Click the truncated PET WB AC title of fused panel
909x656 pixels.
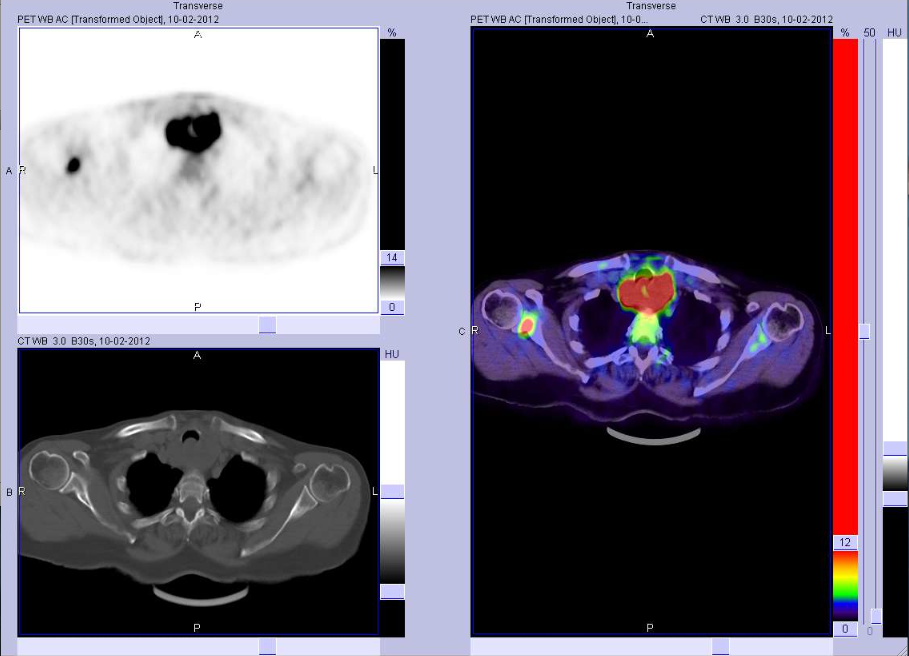(x=559, y=19)
